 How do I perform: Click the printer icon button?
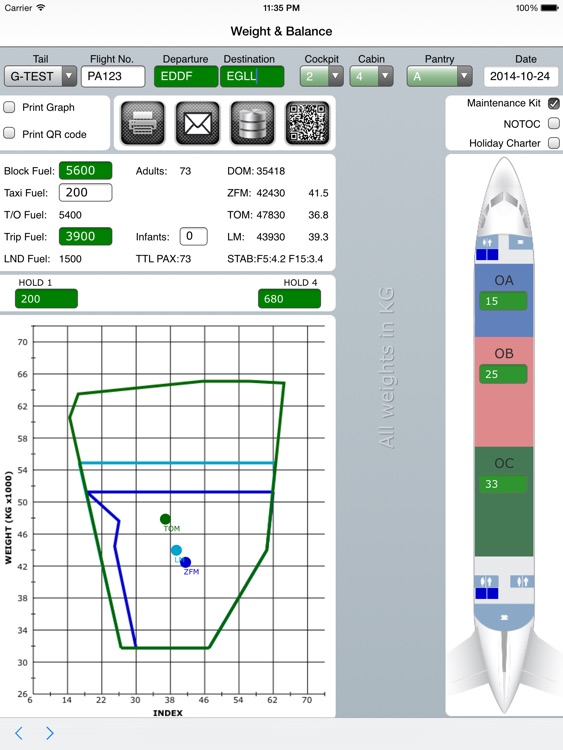coord(143,123)
